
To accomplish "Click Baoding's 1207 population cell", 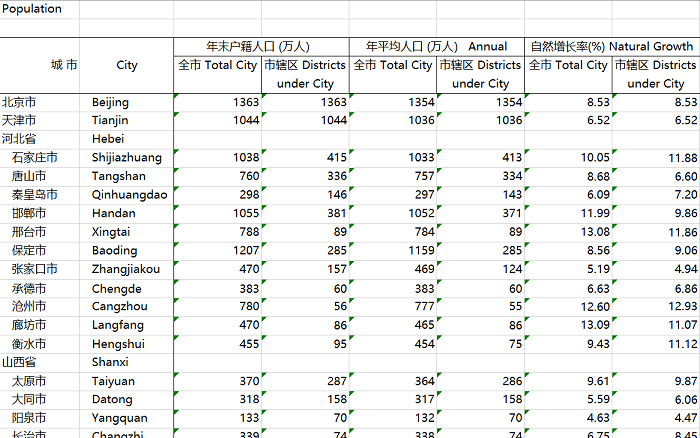I will (217, 251).
